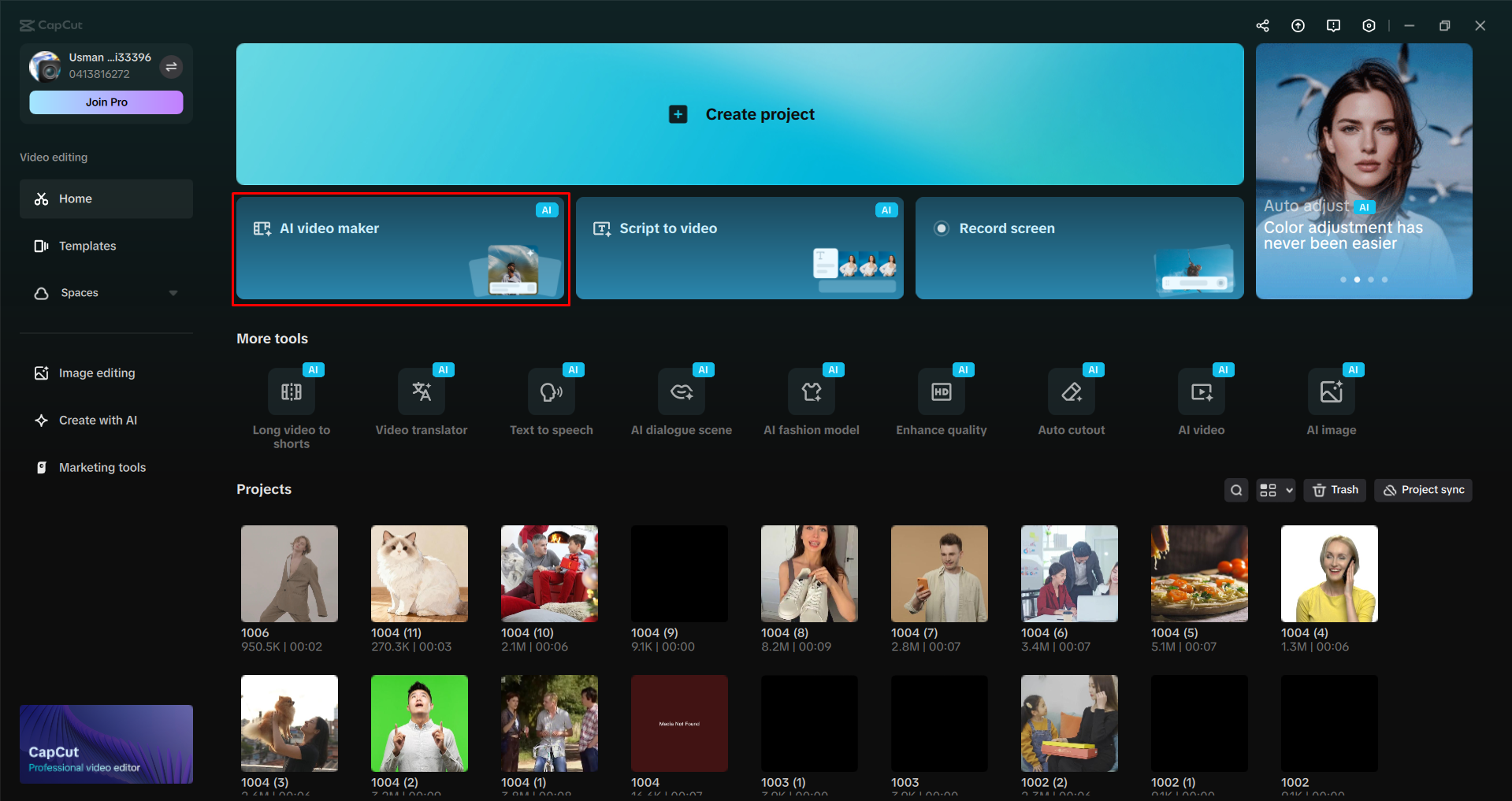
Task: Open the AI image tool
Action: point(1330,403)
